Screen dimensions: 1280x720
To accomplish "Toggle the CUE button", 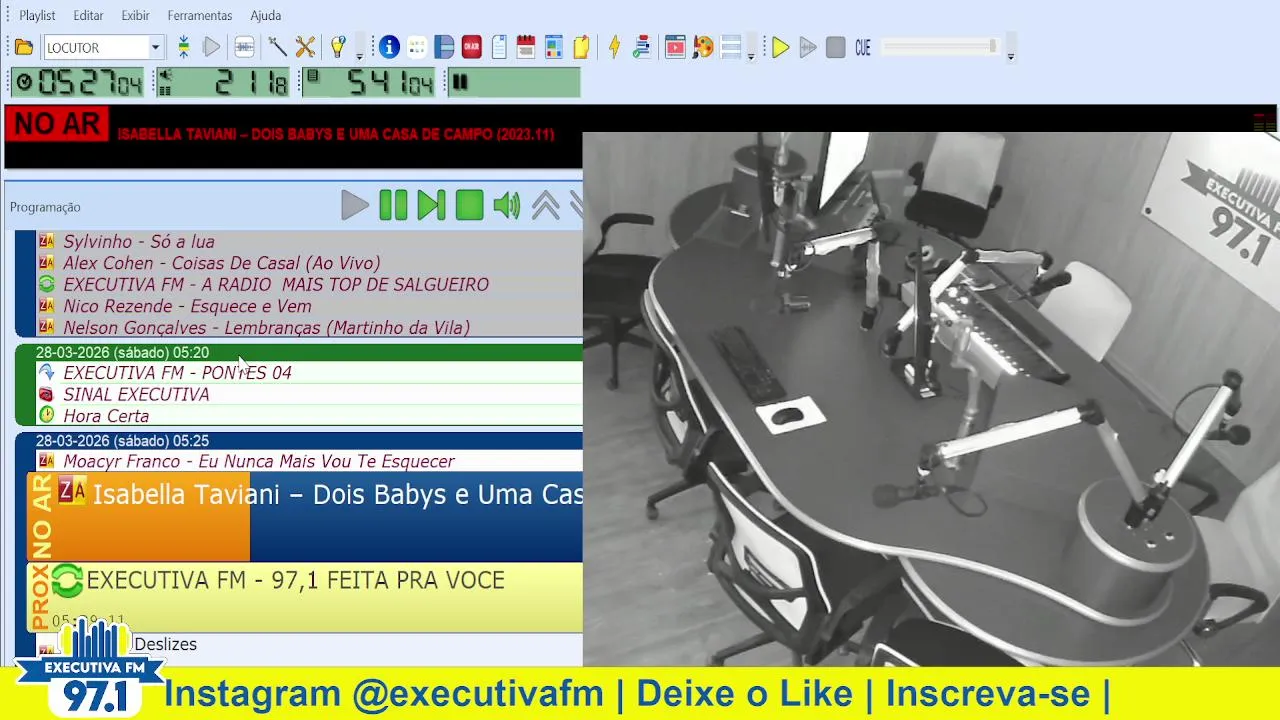I will coord(863,47).
